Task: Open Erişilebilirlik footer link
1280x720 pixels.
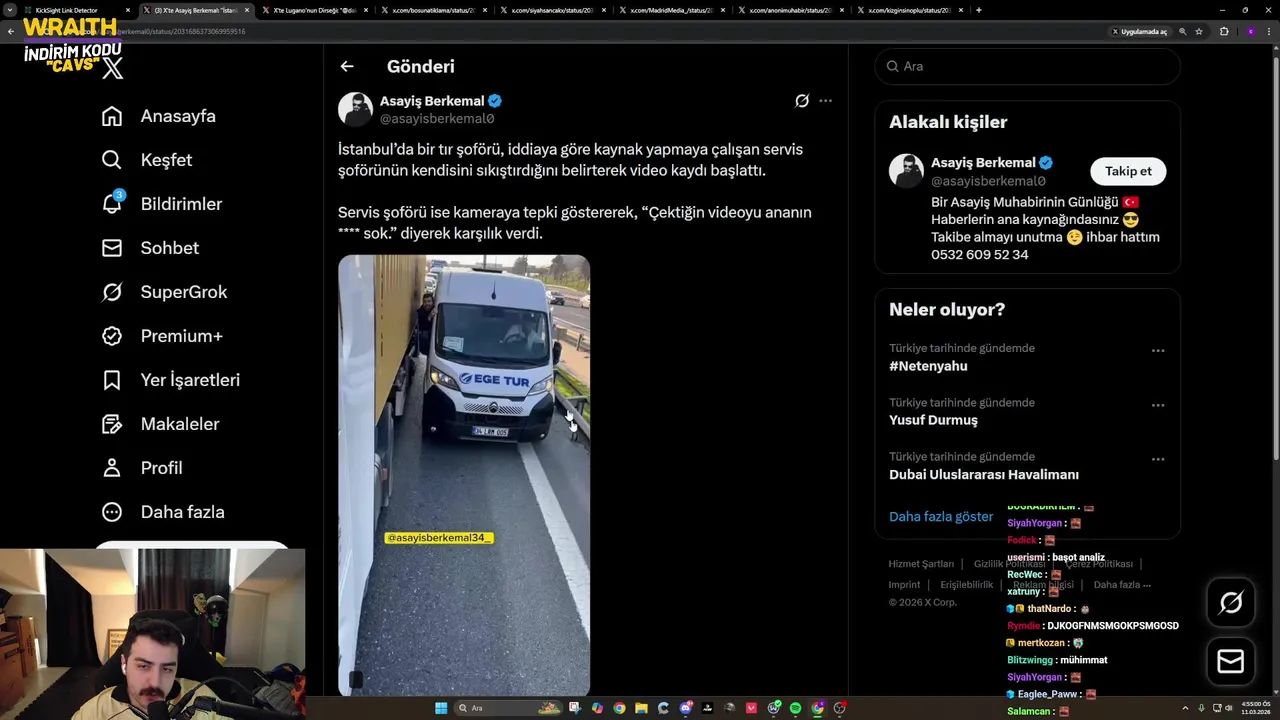Action: click(967, 585)
